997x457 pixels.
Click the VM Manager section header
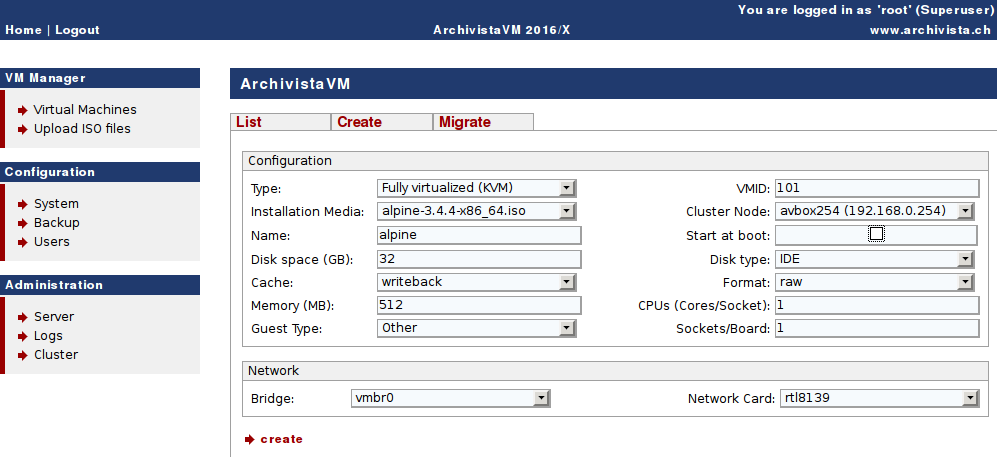(x=100, y=78)
